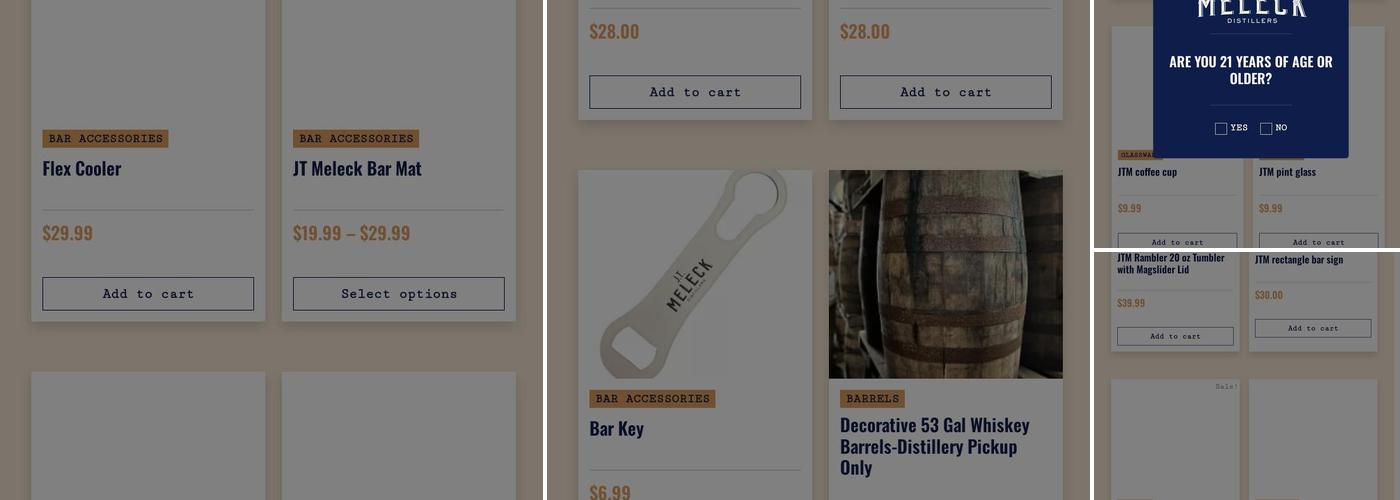Open Decorative 53 Gal Whiskey Barrels listing

pos(935,446)
